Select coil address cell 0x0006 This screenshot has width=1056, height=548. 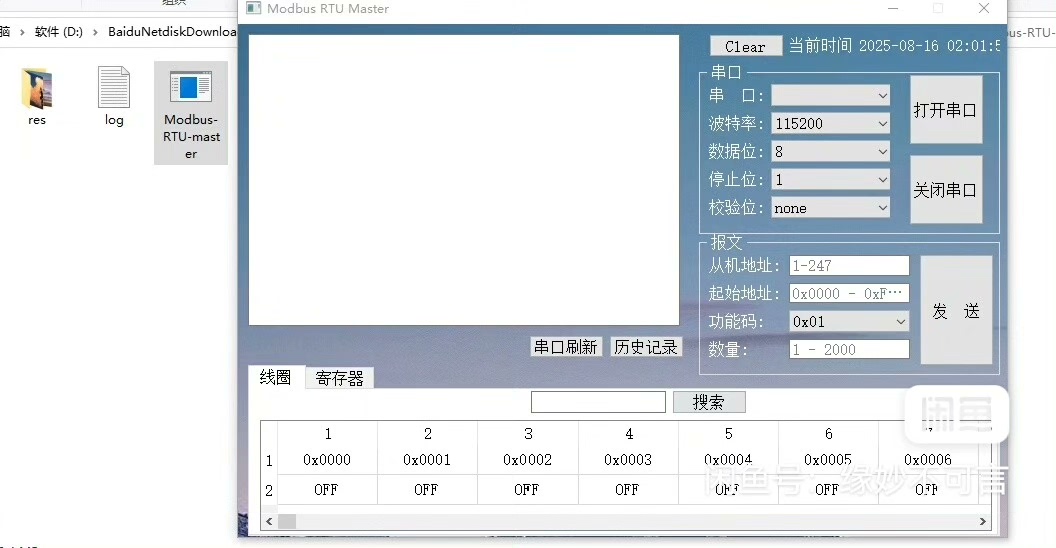tap(928, 460)
